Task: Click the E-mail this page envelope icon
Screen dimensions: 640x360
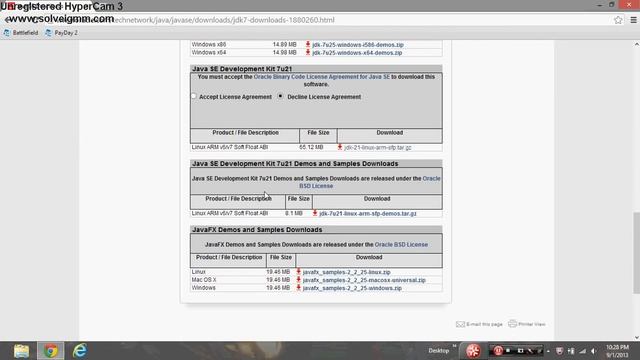Action: pos(460,324)
